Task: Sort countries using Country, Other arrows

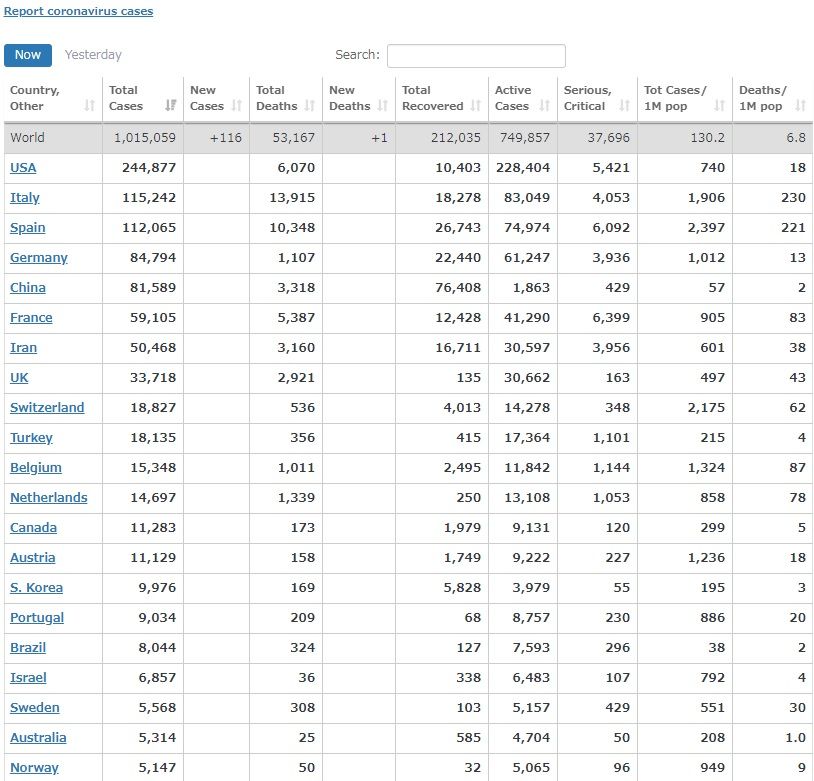Action: [90, 106]
